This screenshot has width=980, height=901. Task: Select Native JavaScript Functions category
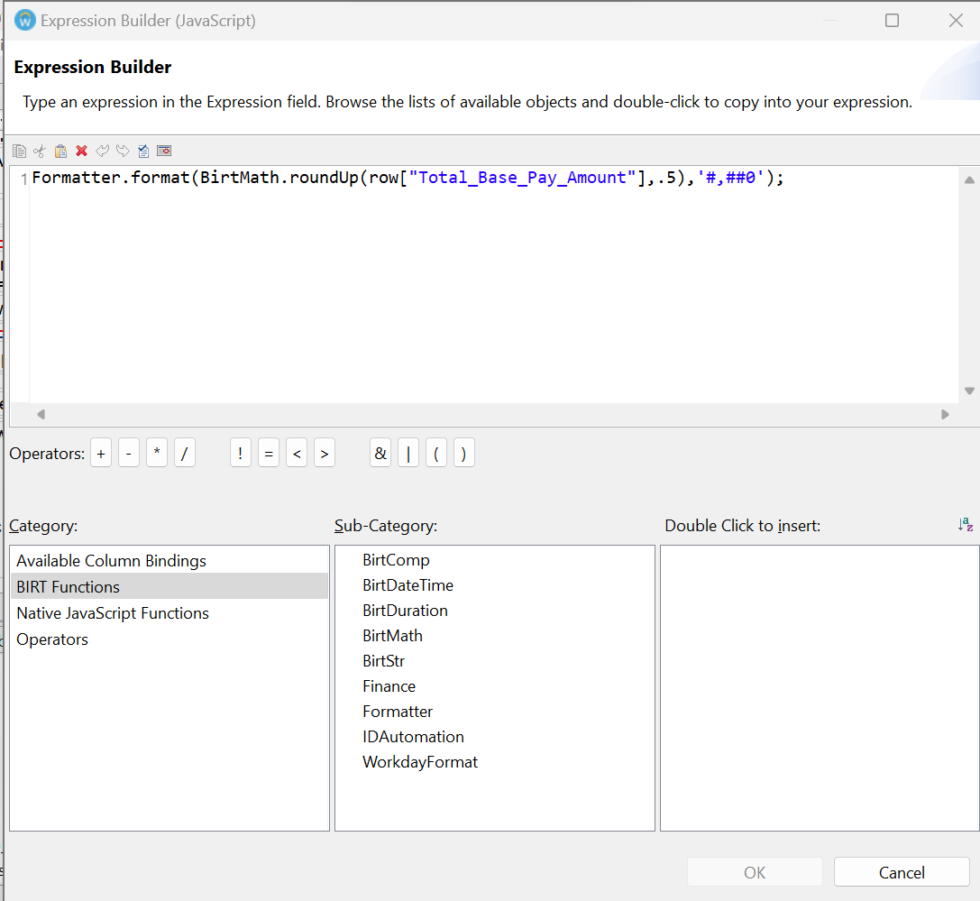[112, 613]
